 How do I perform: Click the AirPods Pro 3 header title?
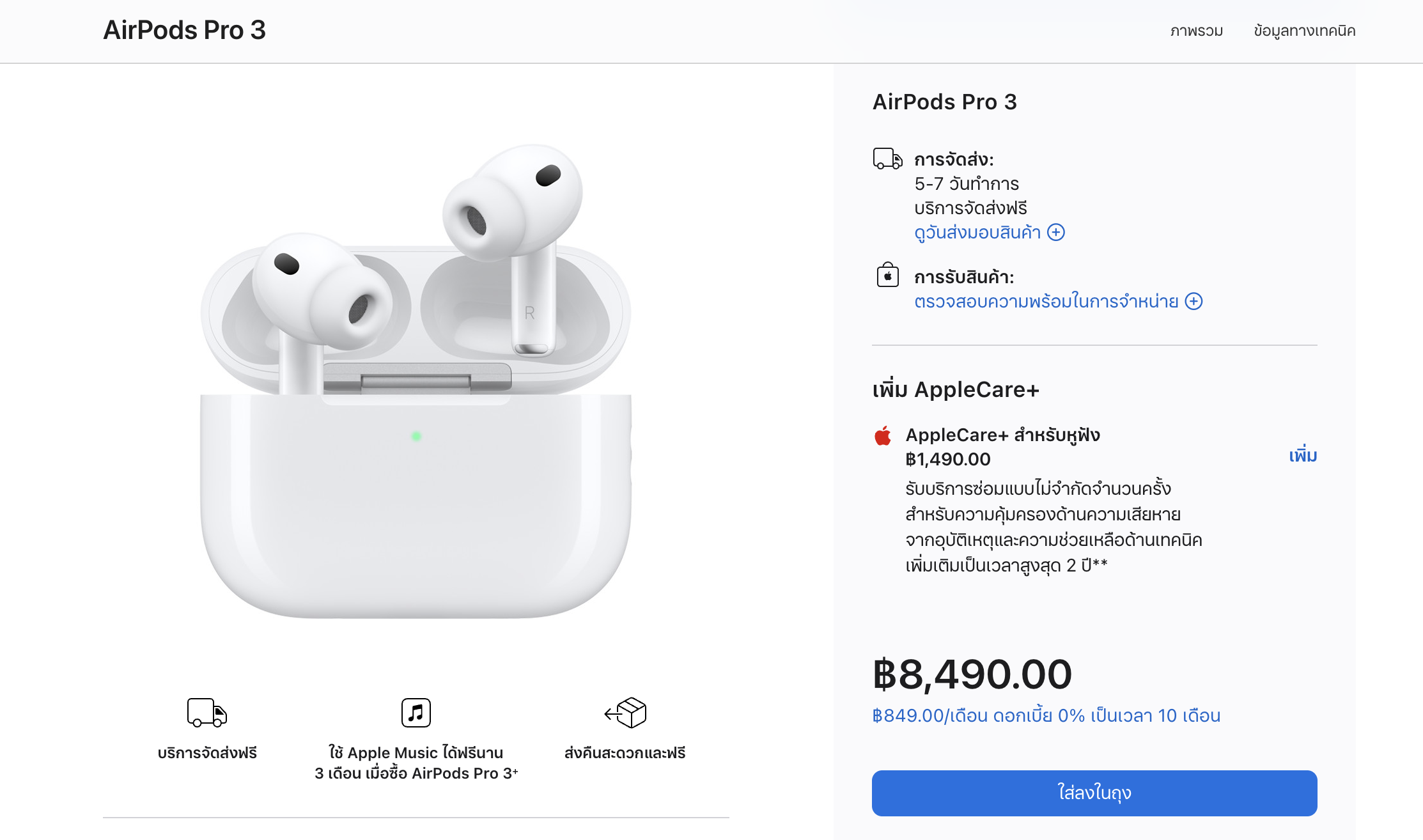pos(184,30)
